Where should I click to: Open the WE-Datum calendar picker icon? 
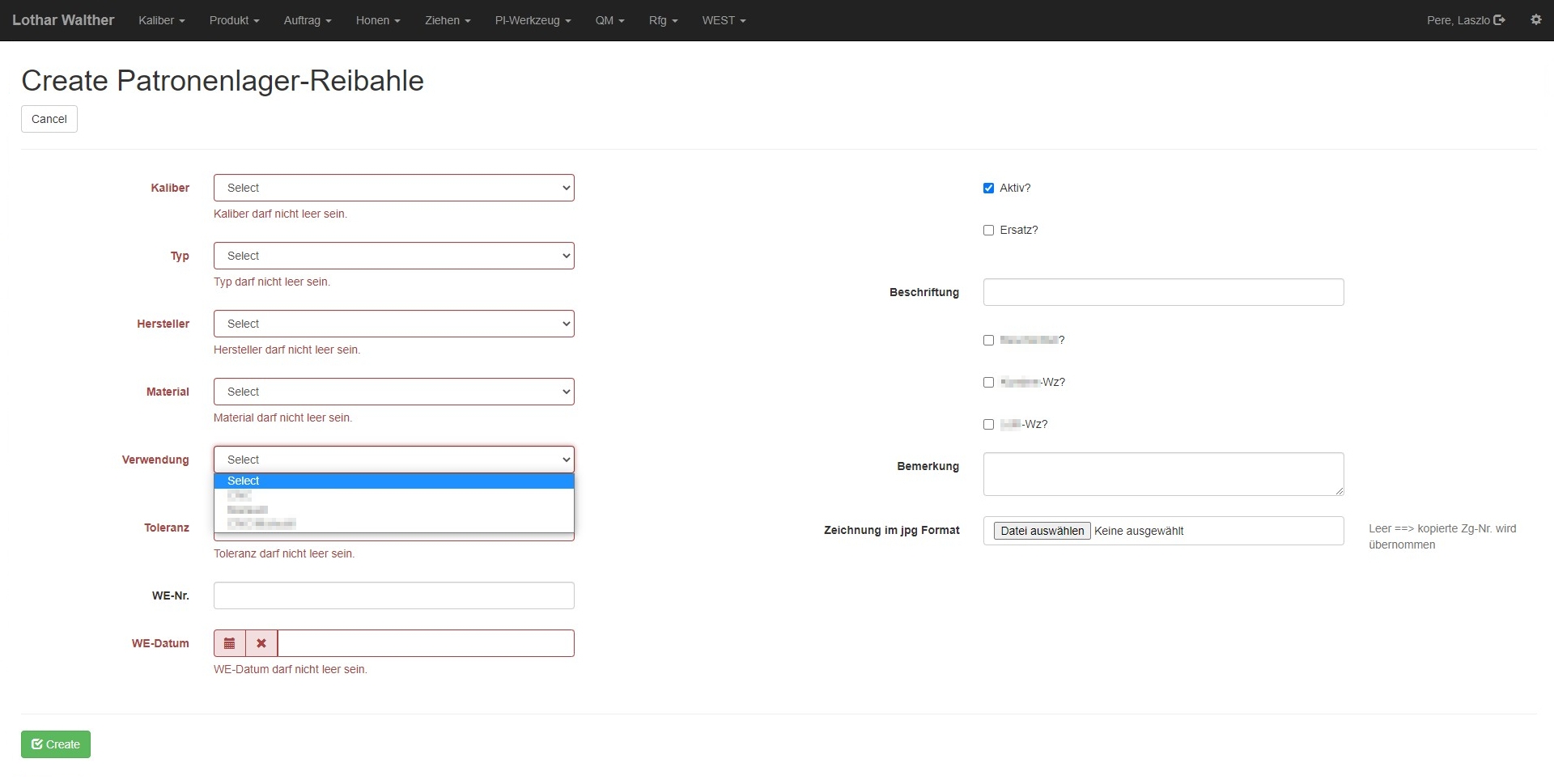[230, 643]
